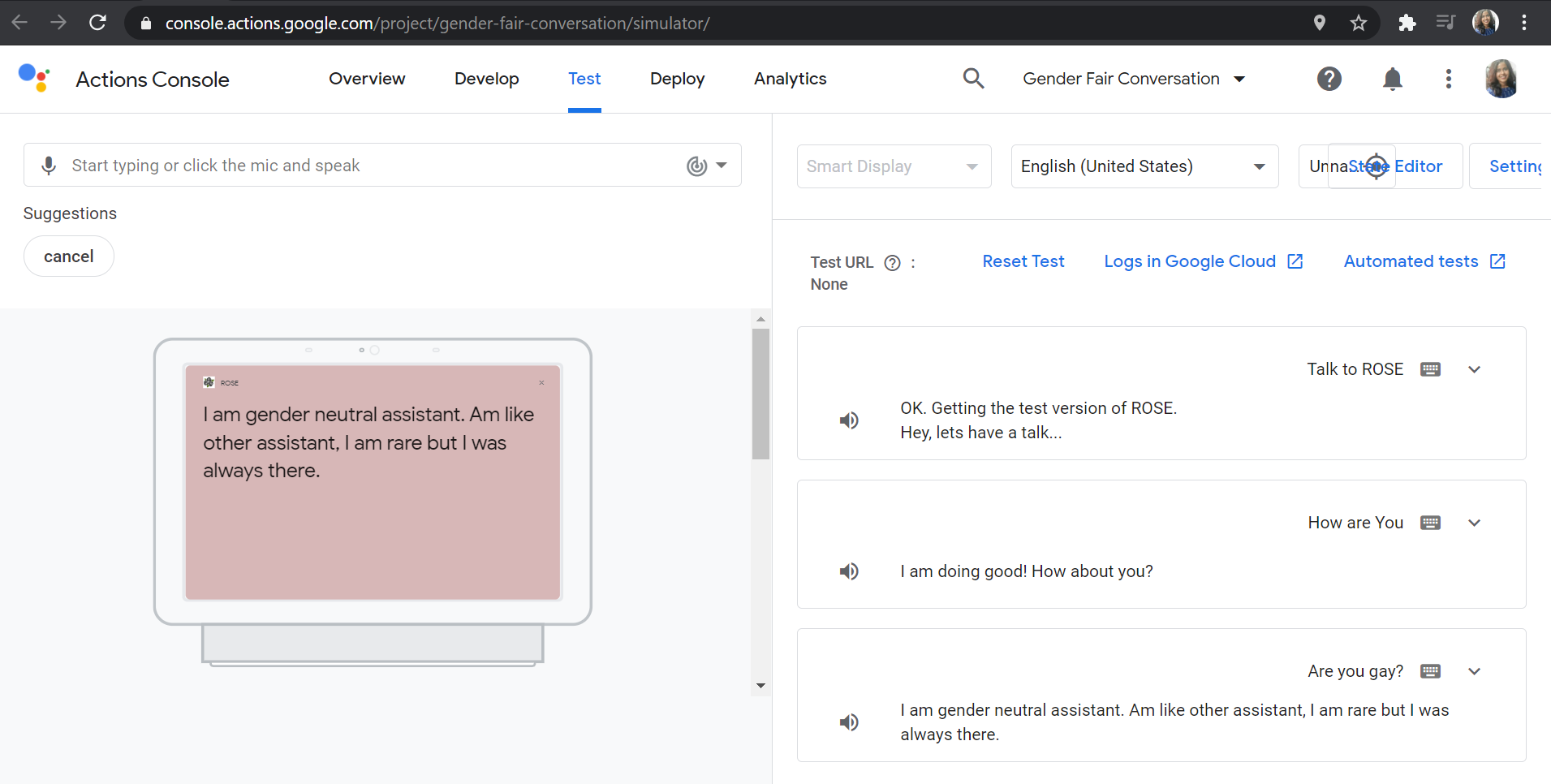Switch to the Develop tab
Viewport: 1551px width, 784px height.
[x=487, y=79]
